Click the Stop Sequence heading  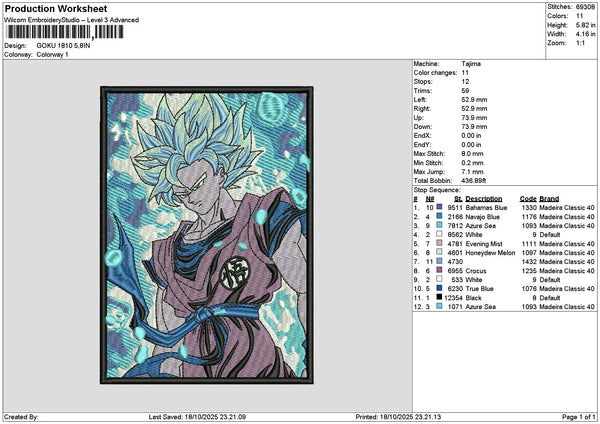[x=437, y=190]
